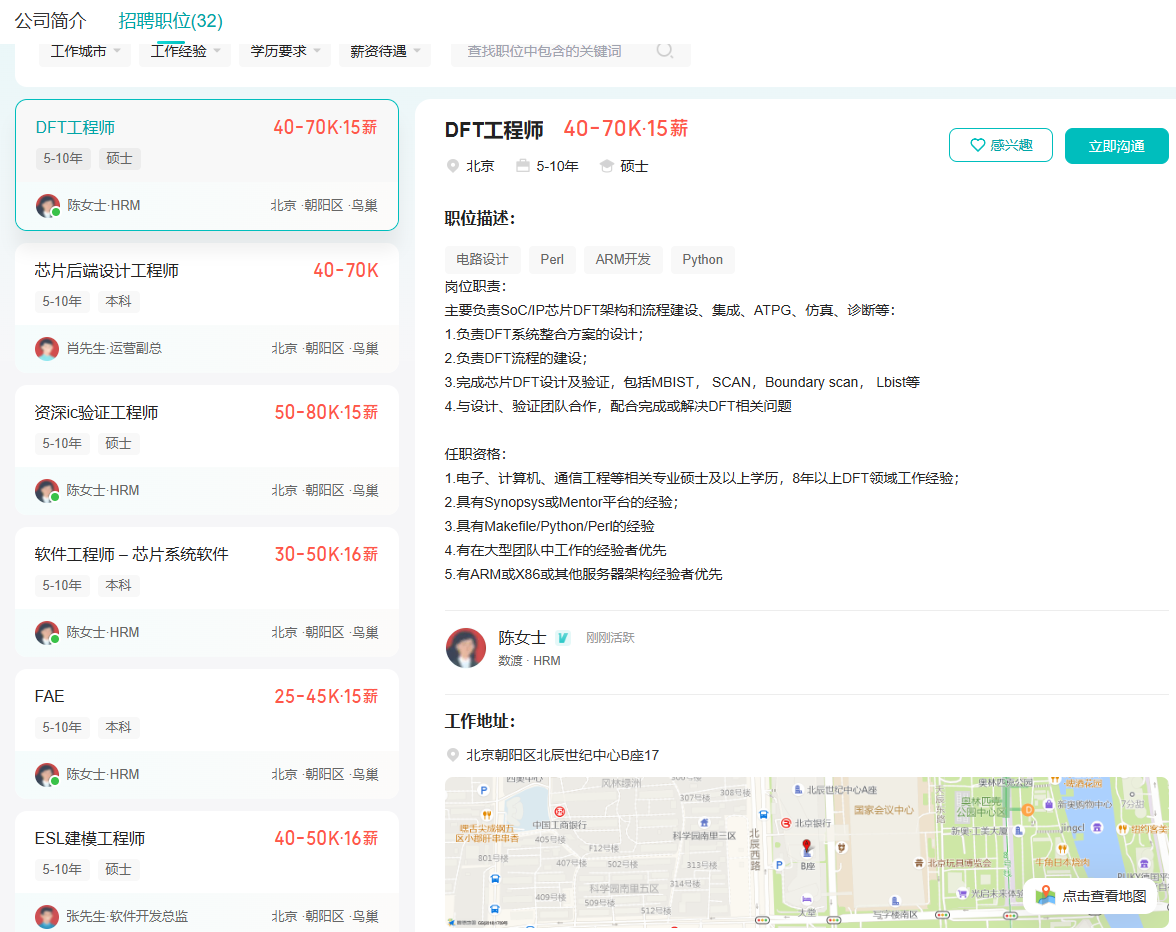Click the large 陈女士 recruiter profile photo

[x=466, y=648]
